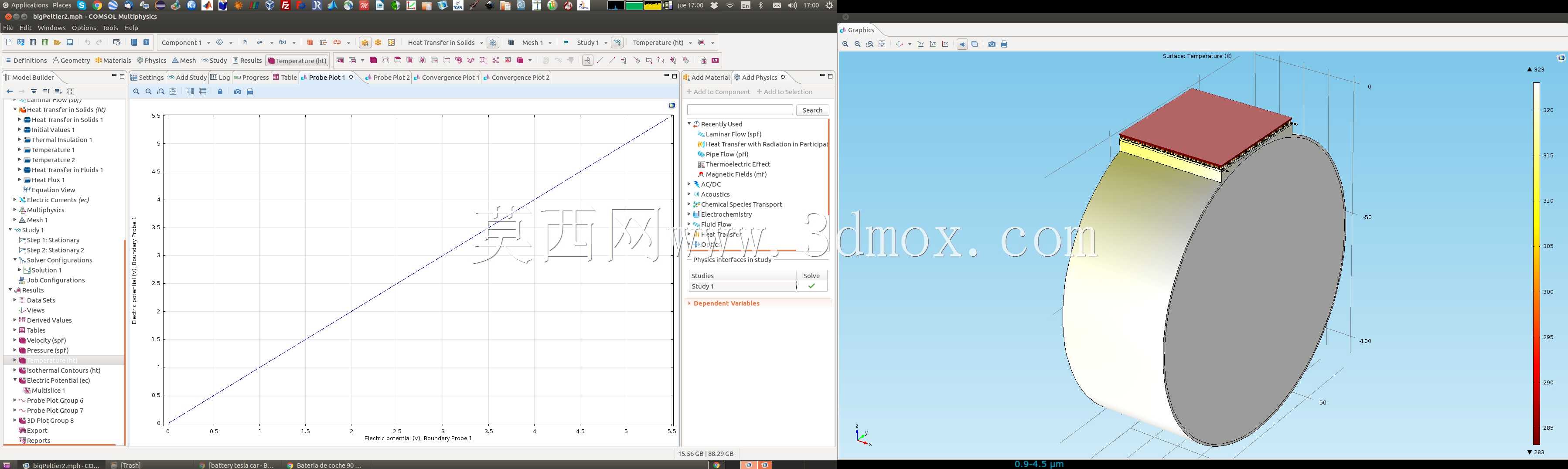Toggle x-axis log scale in Probe Plot toolbar

(x=191, y=92)
